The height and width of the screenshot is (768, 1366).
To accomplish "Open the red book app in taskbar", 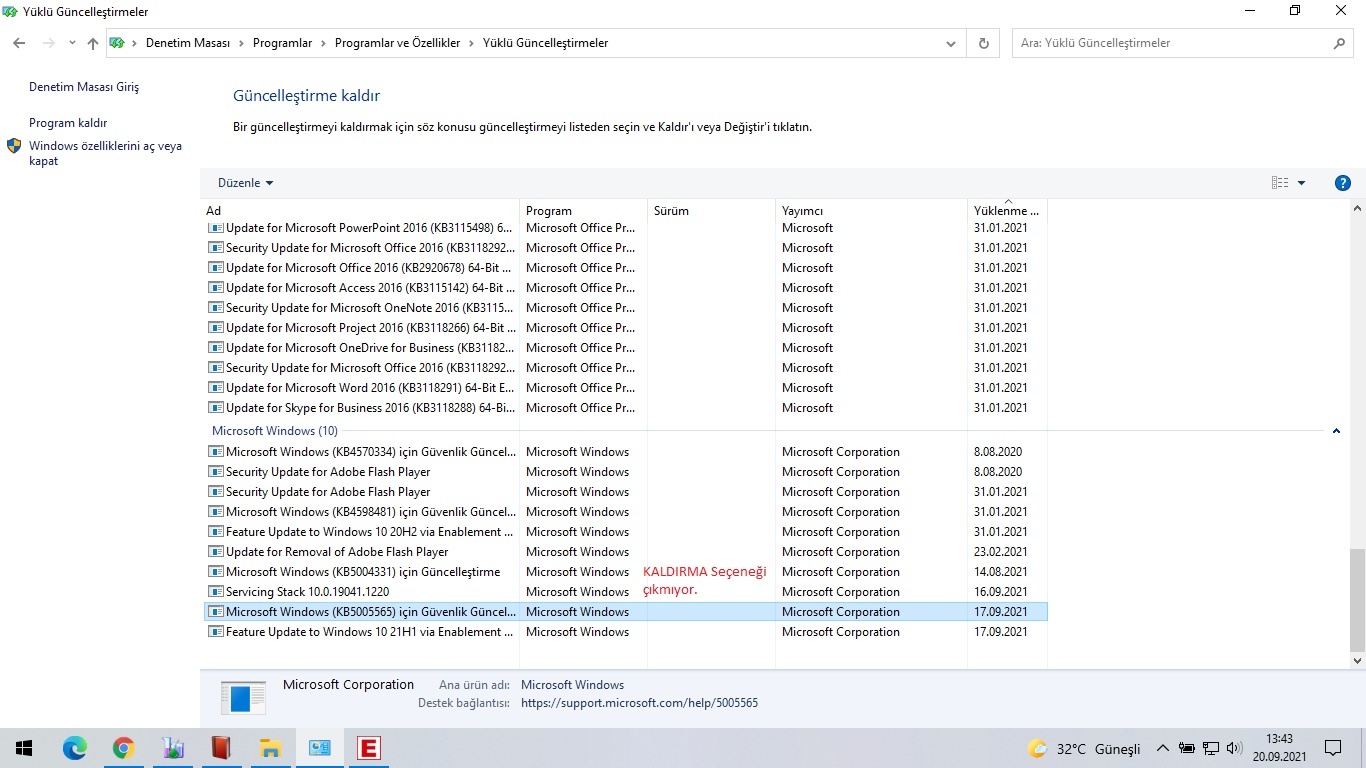I will coord(221,748).
